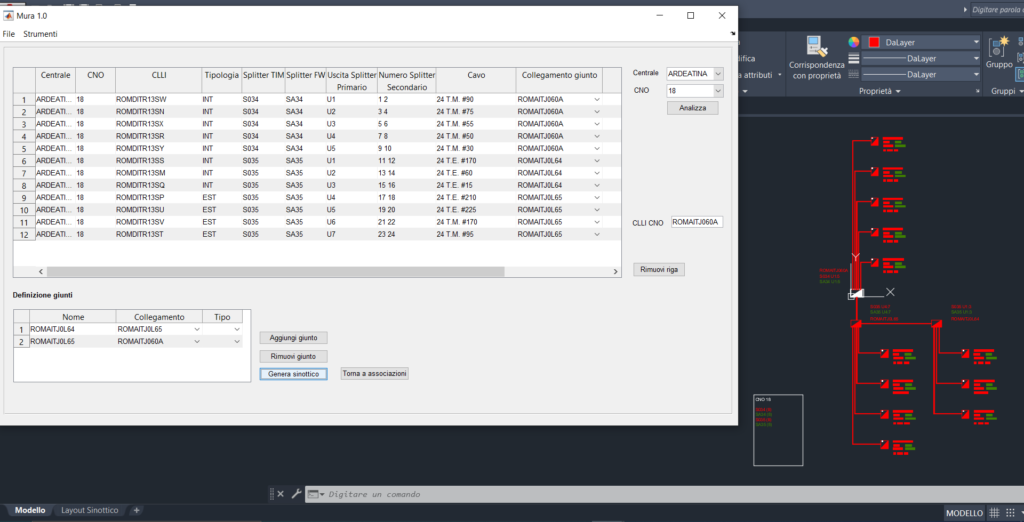Open color DaLayer dropdown in Proprietà

tap(976, 42)
